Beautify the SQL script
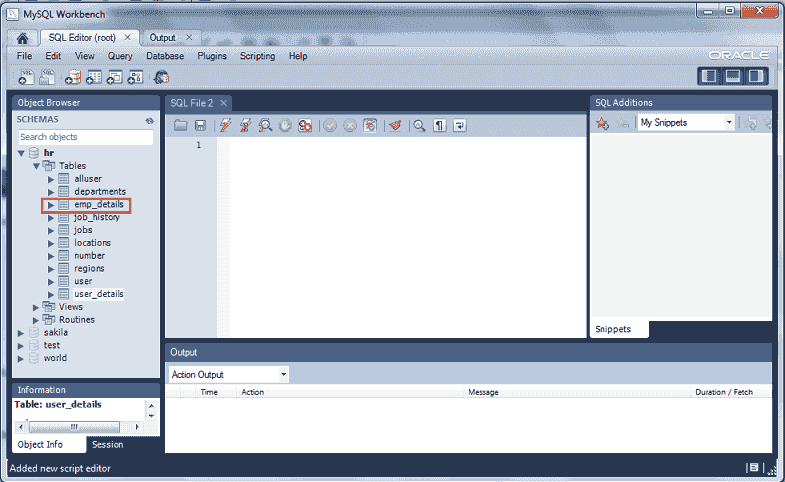This screenshot has height=482, width=785. coord(395,125)
